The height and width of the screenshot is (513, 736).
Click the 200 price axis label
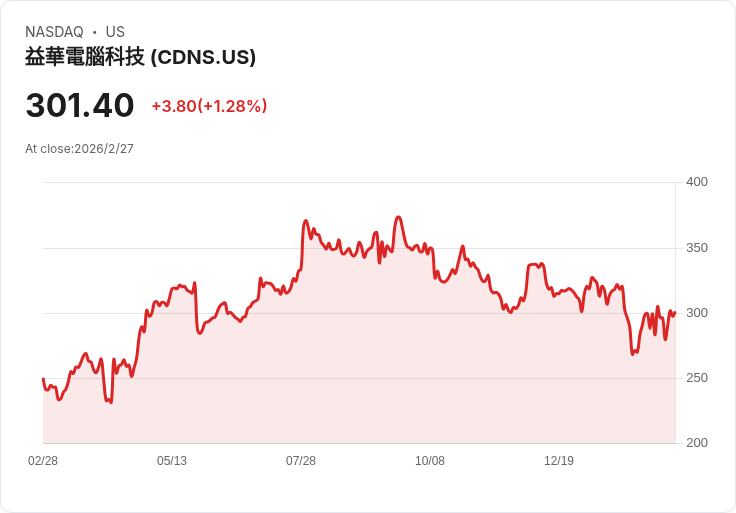tap(697, 443)
